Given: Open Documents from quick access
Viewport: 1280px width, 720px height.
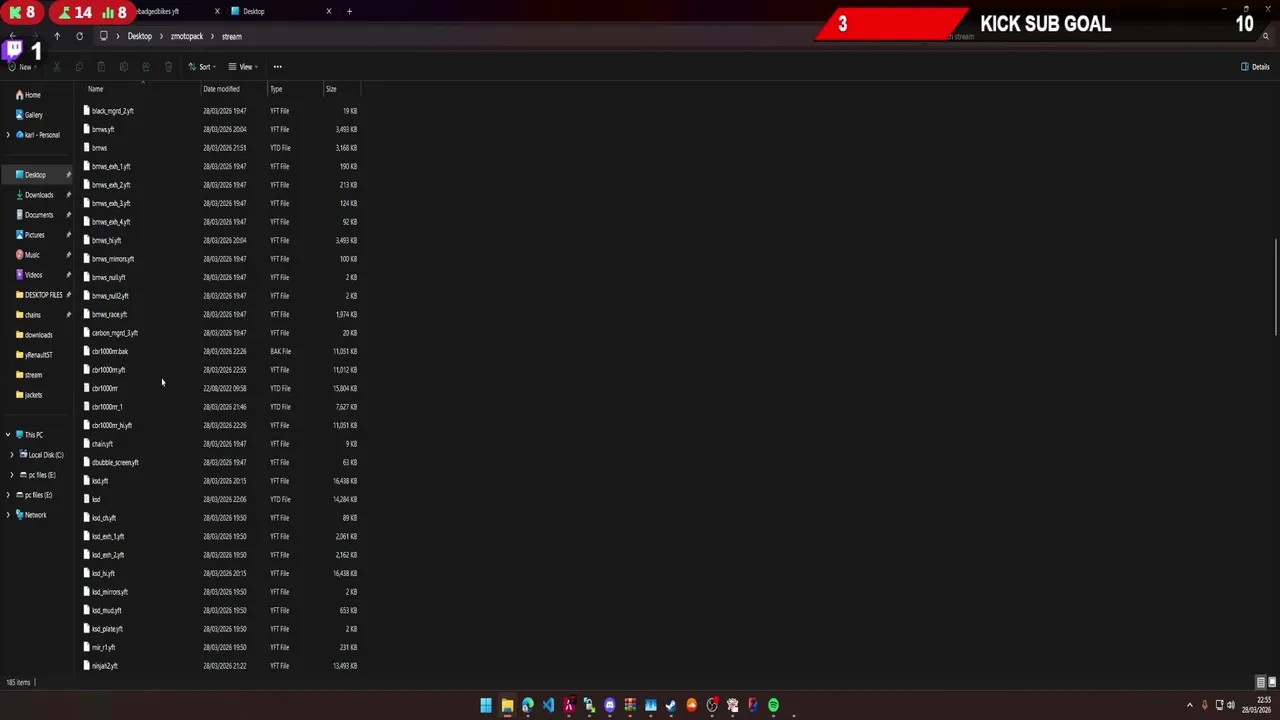Looking at the screenshot, I should [x=34, y=215].
